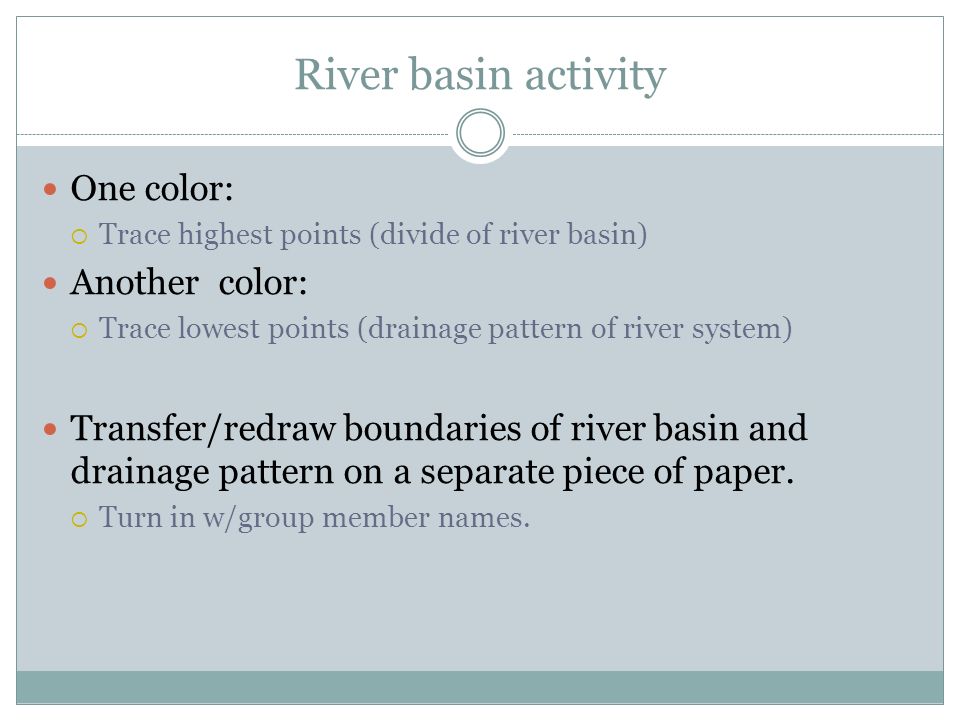Click the orange bullet beside "Transfer/redraw boundaries"

point(50,429)
